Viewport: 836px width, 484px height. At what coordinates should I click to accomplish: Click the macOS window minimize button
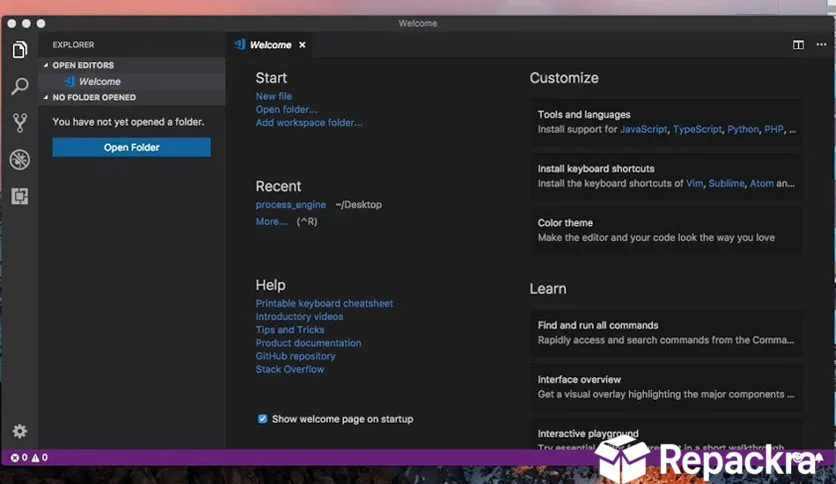(26, 23)
